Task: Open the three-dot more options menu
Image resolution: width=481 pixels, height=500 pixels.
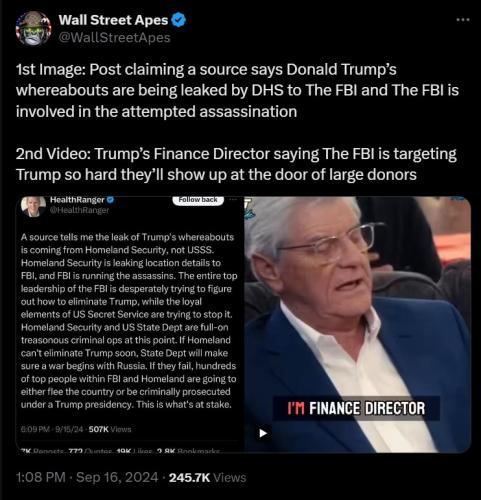Action: 463,20
